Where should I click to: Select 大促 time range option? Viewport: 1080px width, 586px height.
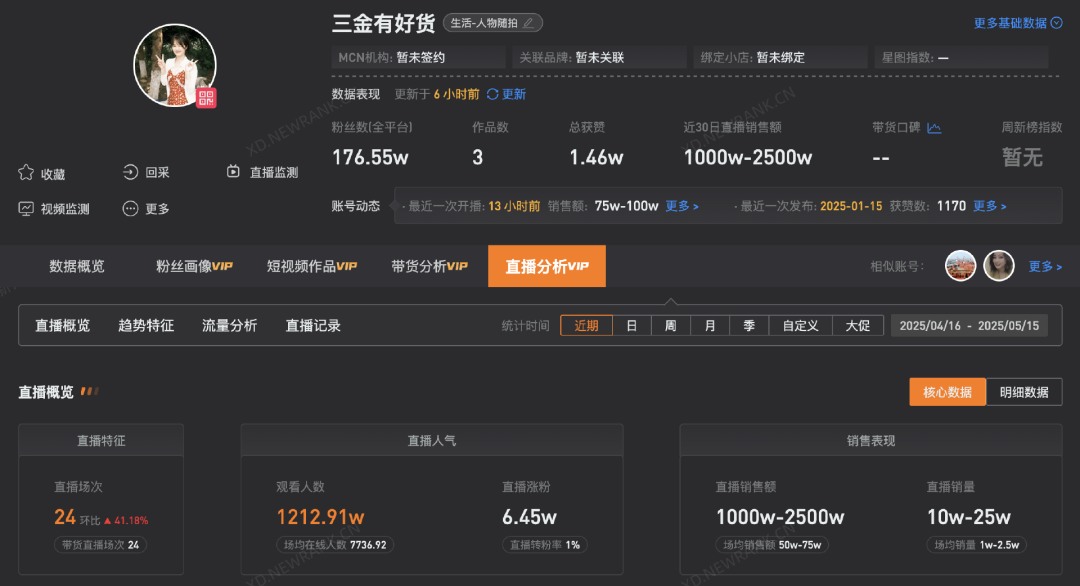click(x=858, y=326)
